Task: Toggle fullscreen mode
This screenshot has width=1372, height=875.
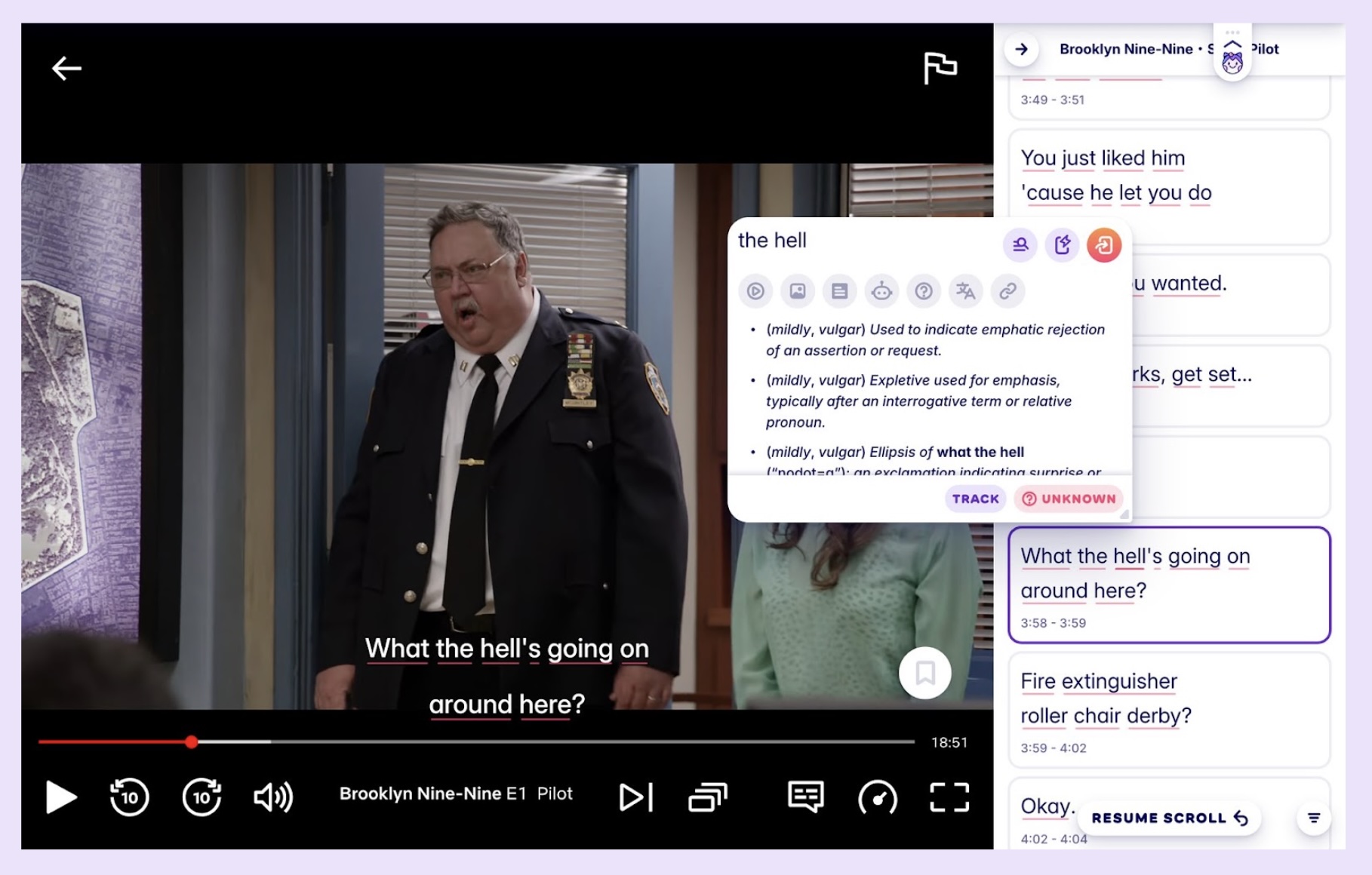Action: (x=949, y=797)
